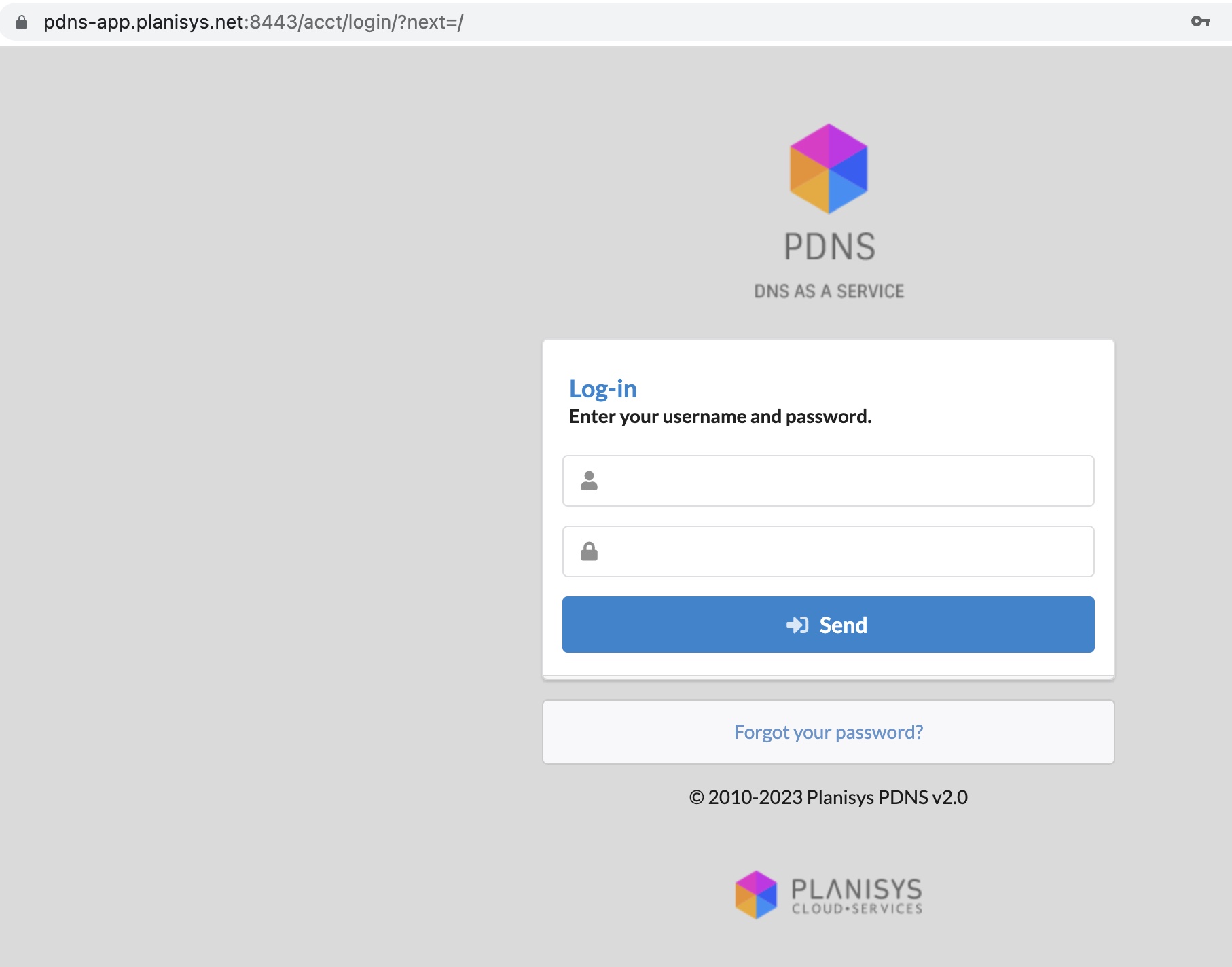Click the padlock icon in password field
The image size is (1232, 967).
tap(589, 551)
